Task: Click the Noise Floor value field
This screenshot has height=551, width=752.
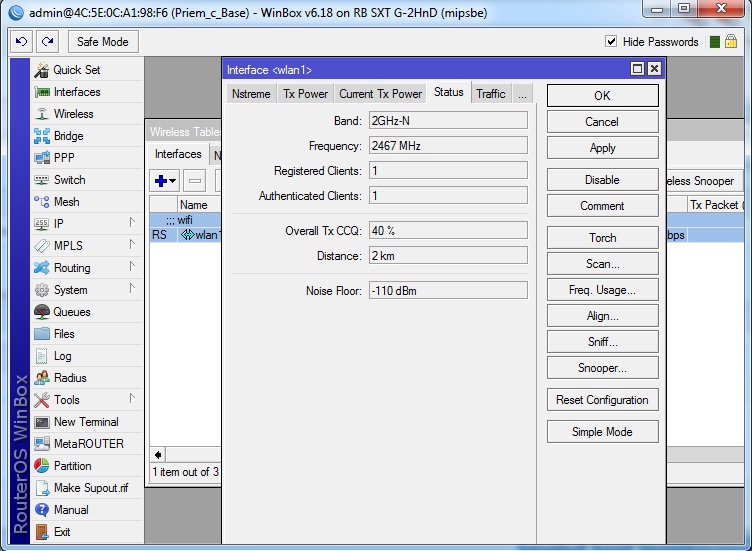Action: 448,291
